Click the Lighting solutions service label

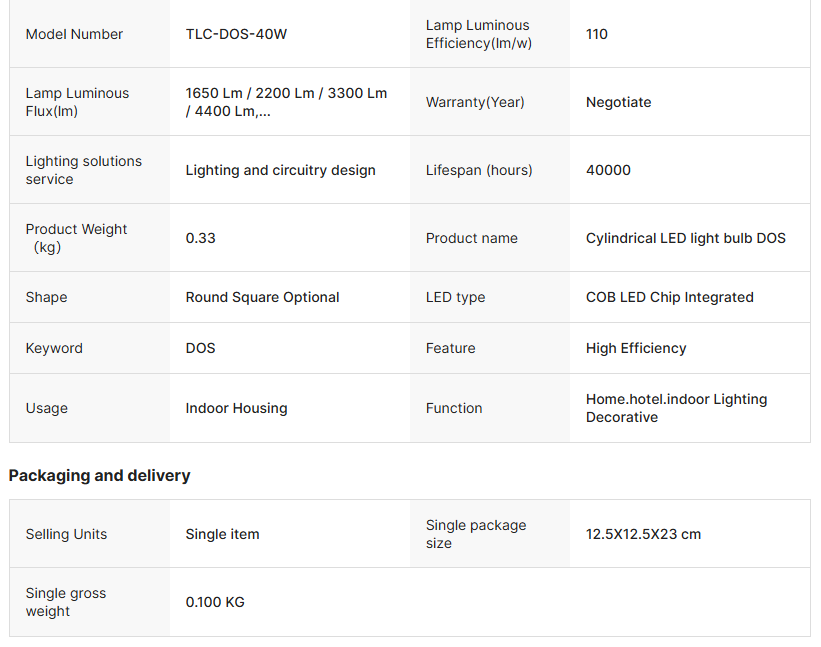[83, 170]
